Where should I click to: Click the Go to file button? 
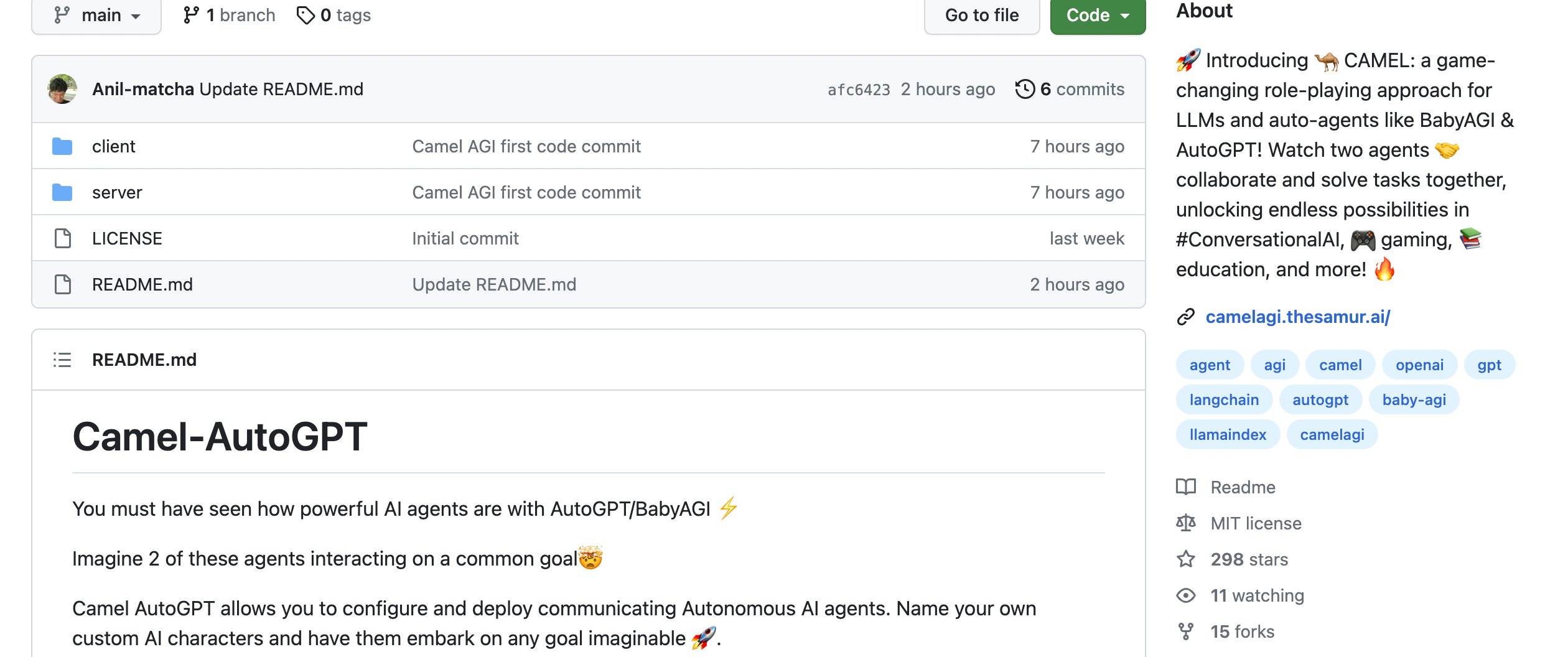point(982,15)
